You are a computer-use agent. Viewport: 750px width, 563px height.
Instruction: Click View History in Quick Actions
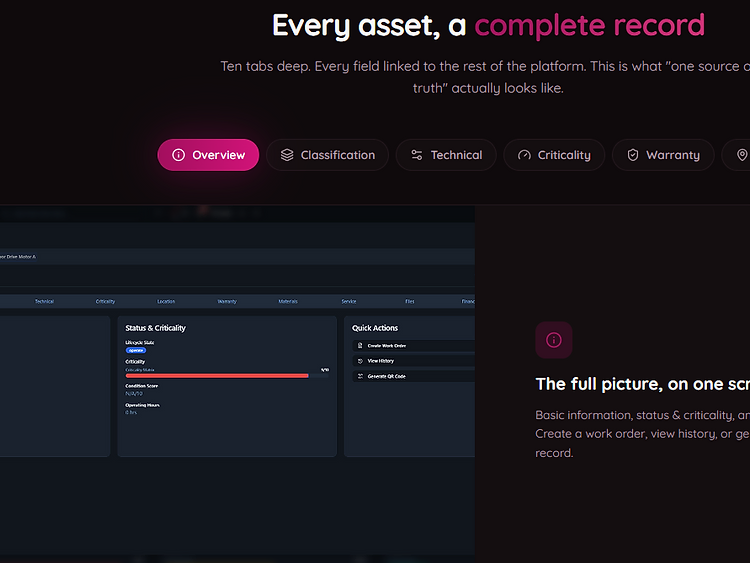(414, 361)
